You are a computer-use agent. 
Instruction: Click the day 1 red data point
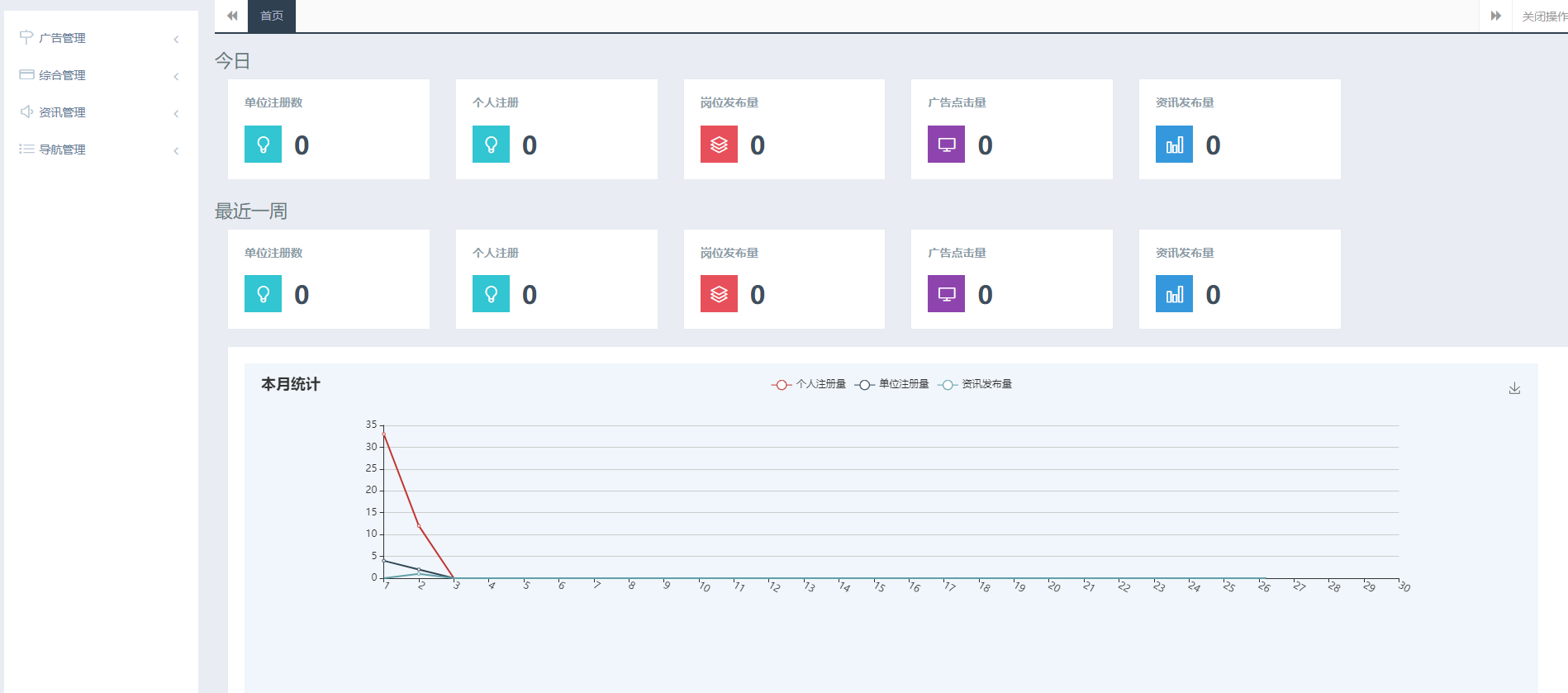coord(384,434)
